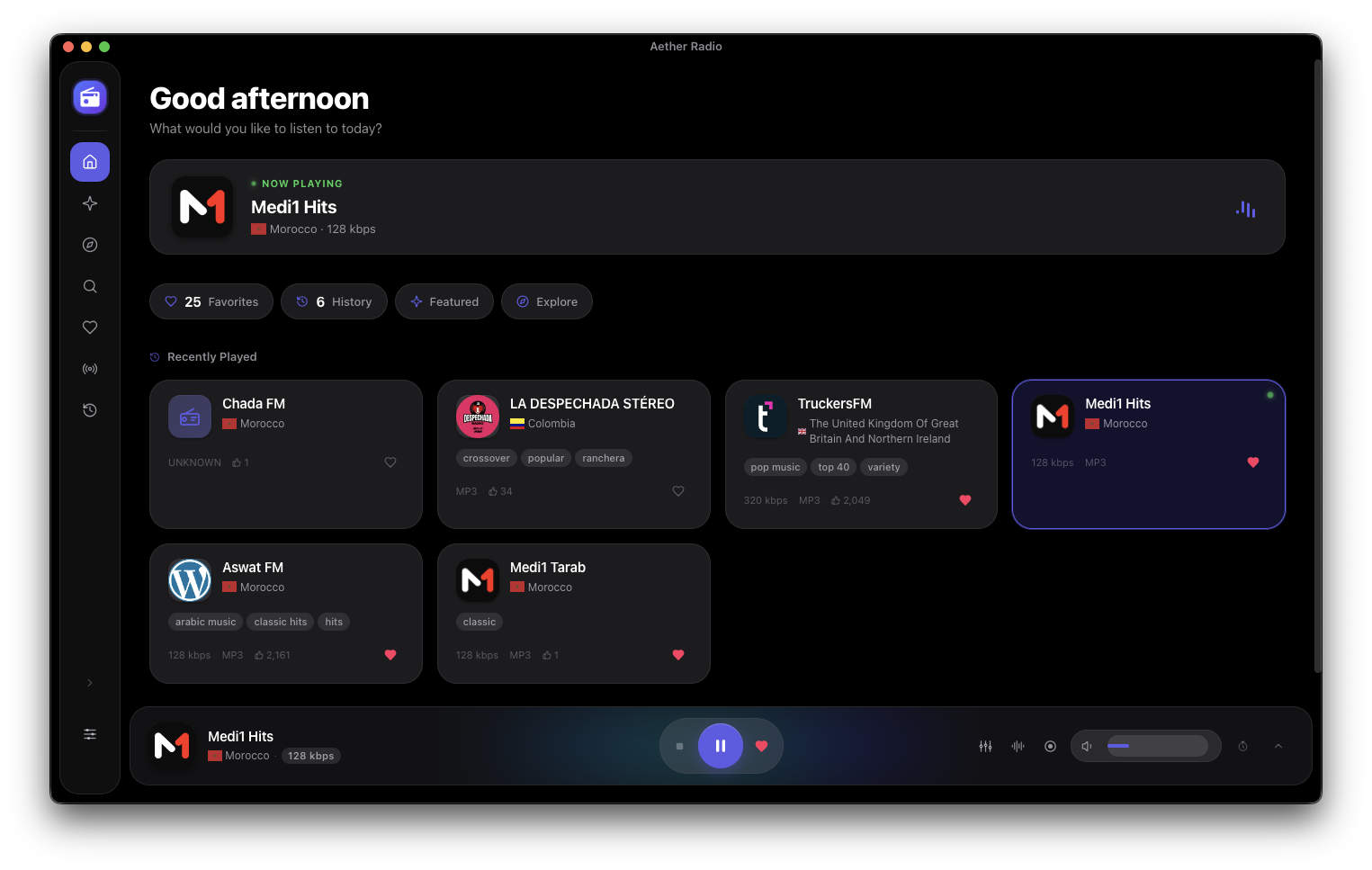Click the Aswat FM station title
Viewport: 1372px width, 870px height.
click(x=253, y=568)
